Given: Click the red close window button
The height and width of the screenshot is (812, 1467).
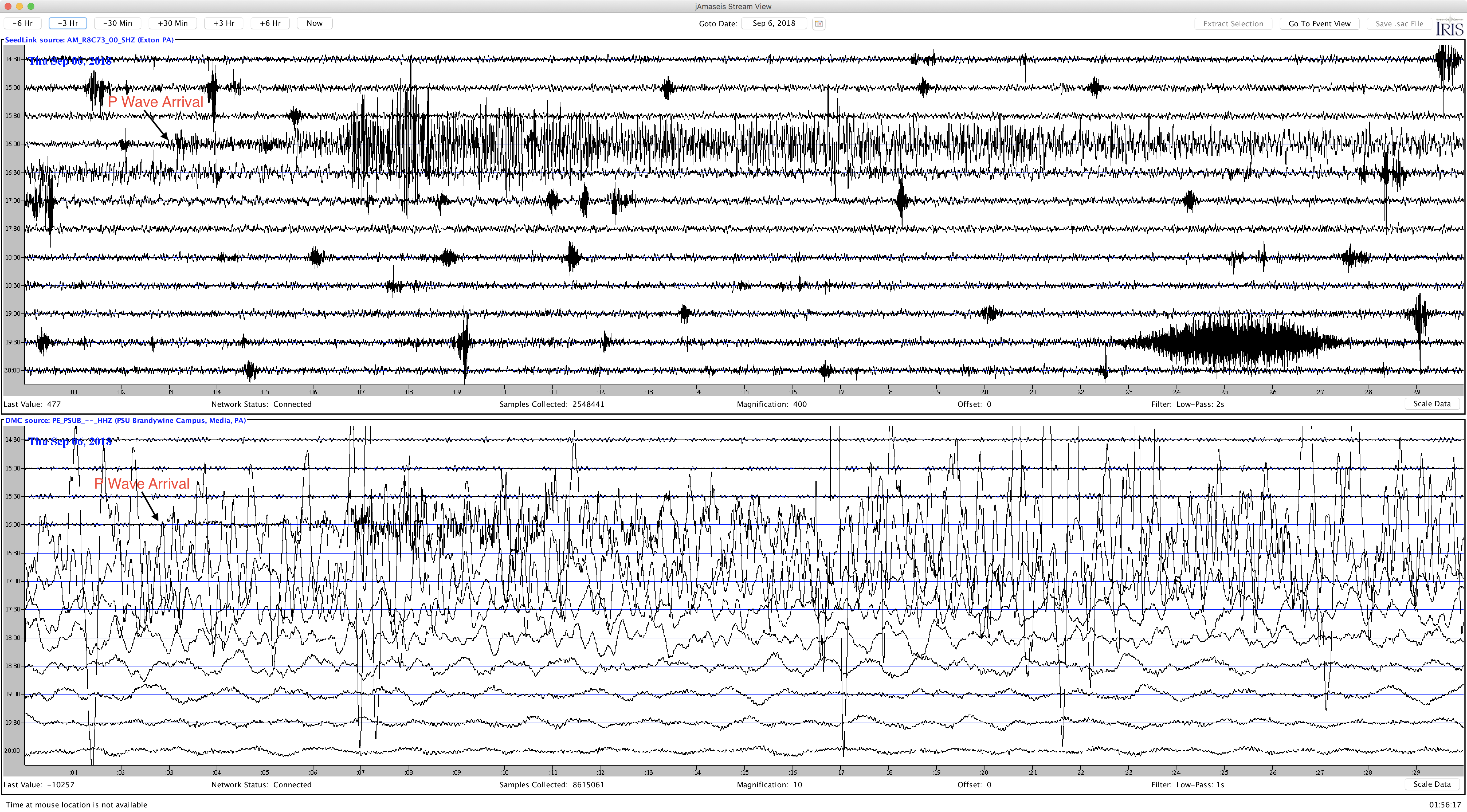Looking at the screenshot, I should 8,6.
